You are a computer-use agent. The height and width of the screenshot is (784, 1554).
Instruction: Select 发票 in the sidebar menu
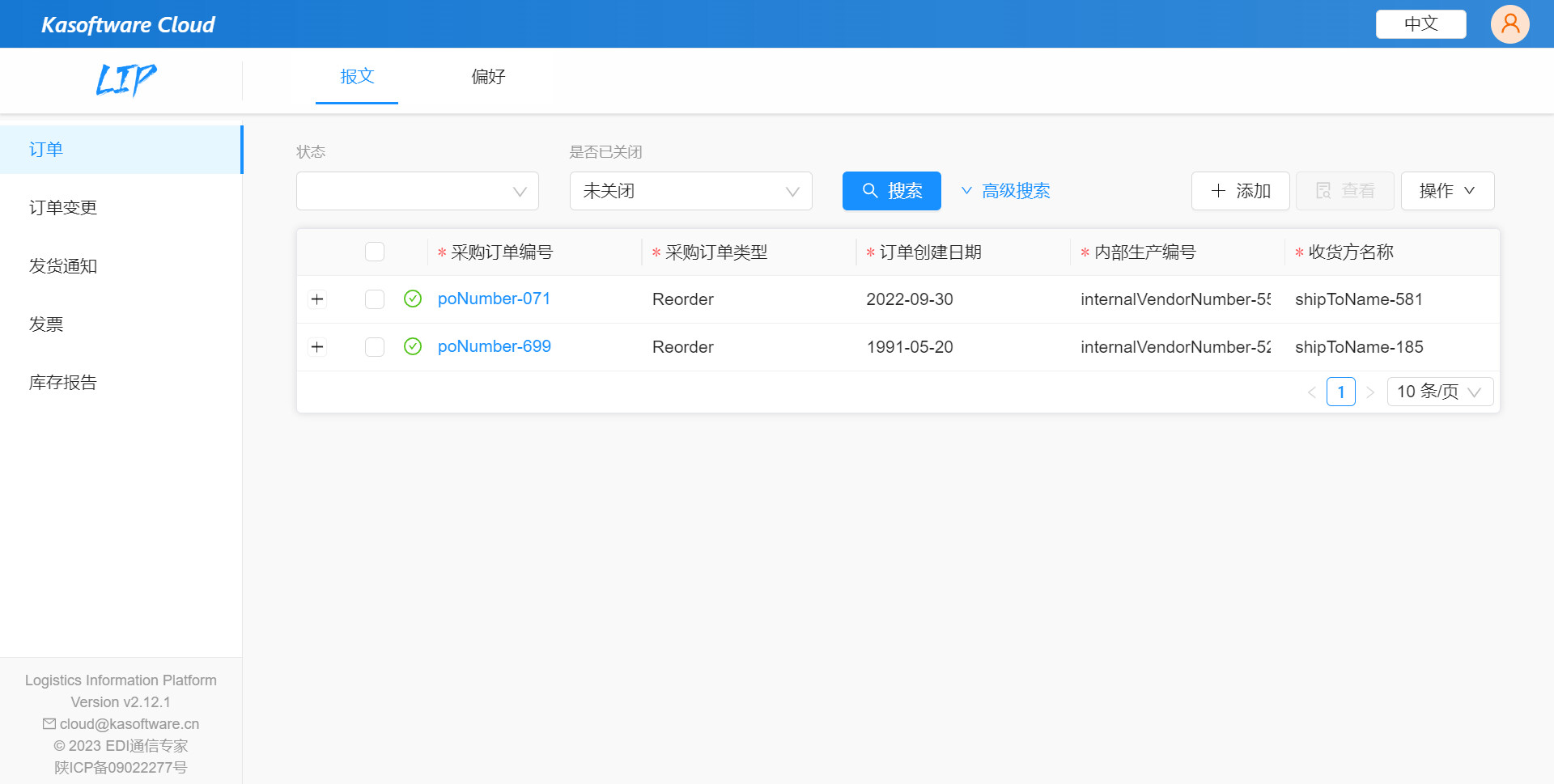pyautogui.click(x=46, y=324)
